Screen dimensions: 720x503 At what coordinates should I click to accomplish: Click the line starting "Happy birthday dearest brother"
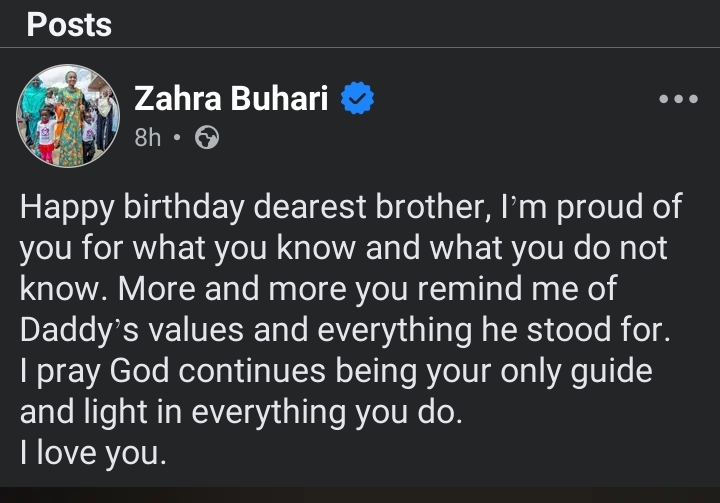click(x=350, y=208)
